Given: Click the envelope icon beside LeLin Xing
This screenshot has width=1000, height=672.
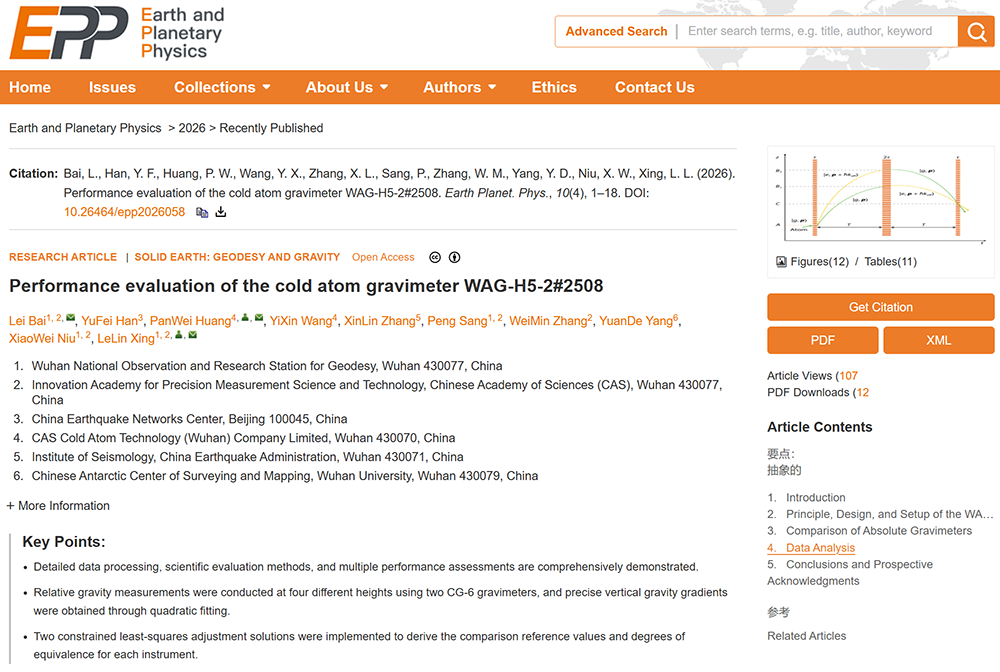Looking at the screenshot, I should coord(193,335).
